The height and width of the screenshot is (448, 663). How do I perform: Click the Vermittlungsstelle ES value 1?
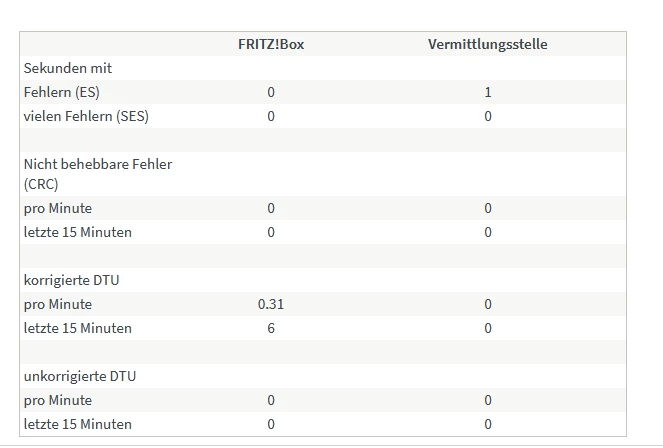point(487,92)
